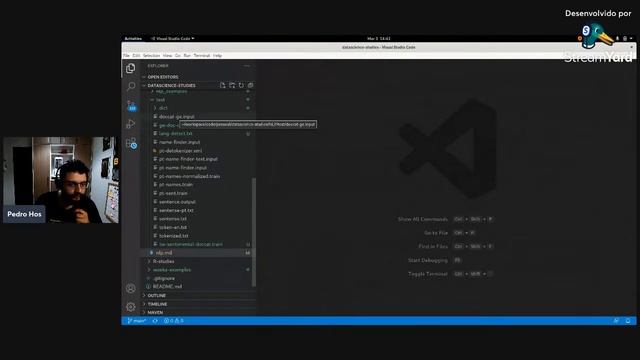Open the Source Control view
The width and height of the screenshot is (640, 360).
point(131,105)
